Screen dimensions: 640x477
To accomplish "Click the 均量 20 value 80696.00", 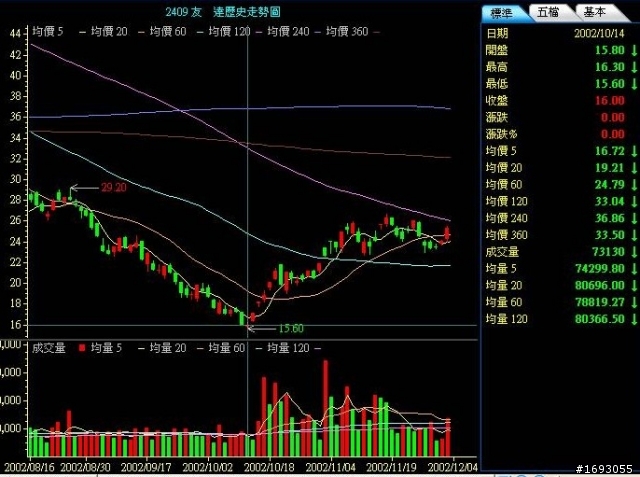I will tap(600, 285).
